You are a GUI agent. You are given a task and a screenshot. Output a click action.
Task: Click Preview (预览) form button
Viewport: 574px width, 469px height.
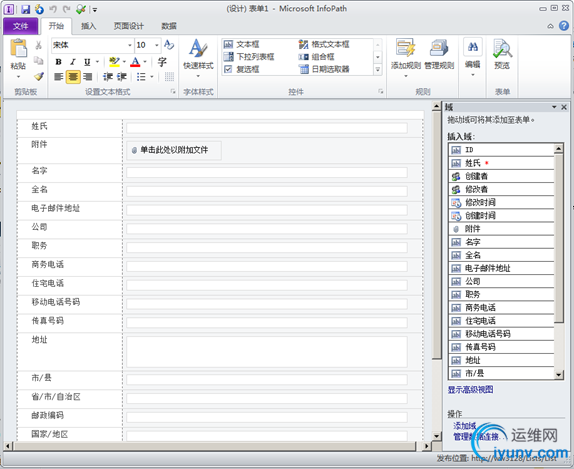click(502, 55)
